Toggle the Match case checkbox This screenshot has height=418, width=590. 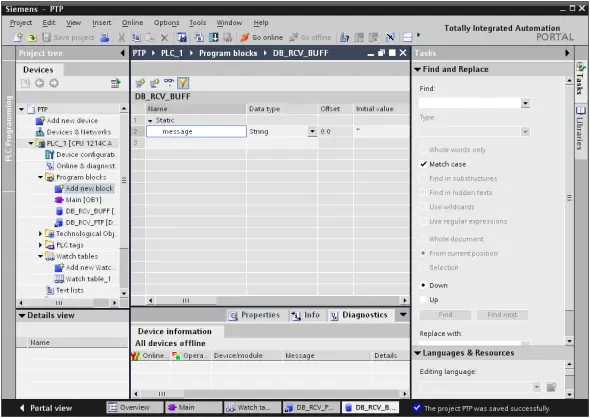tap(423, 164)
